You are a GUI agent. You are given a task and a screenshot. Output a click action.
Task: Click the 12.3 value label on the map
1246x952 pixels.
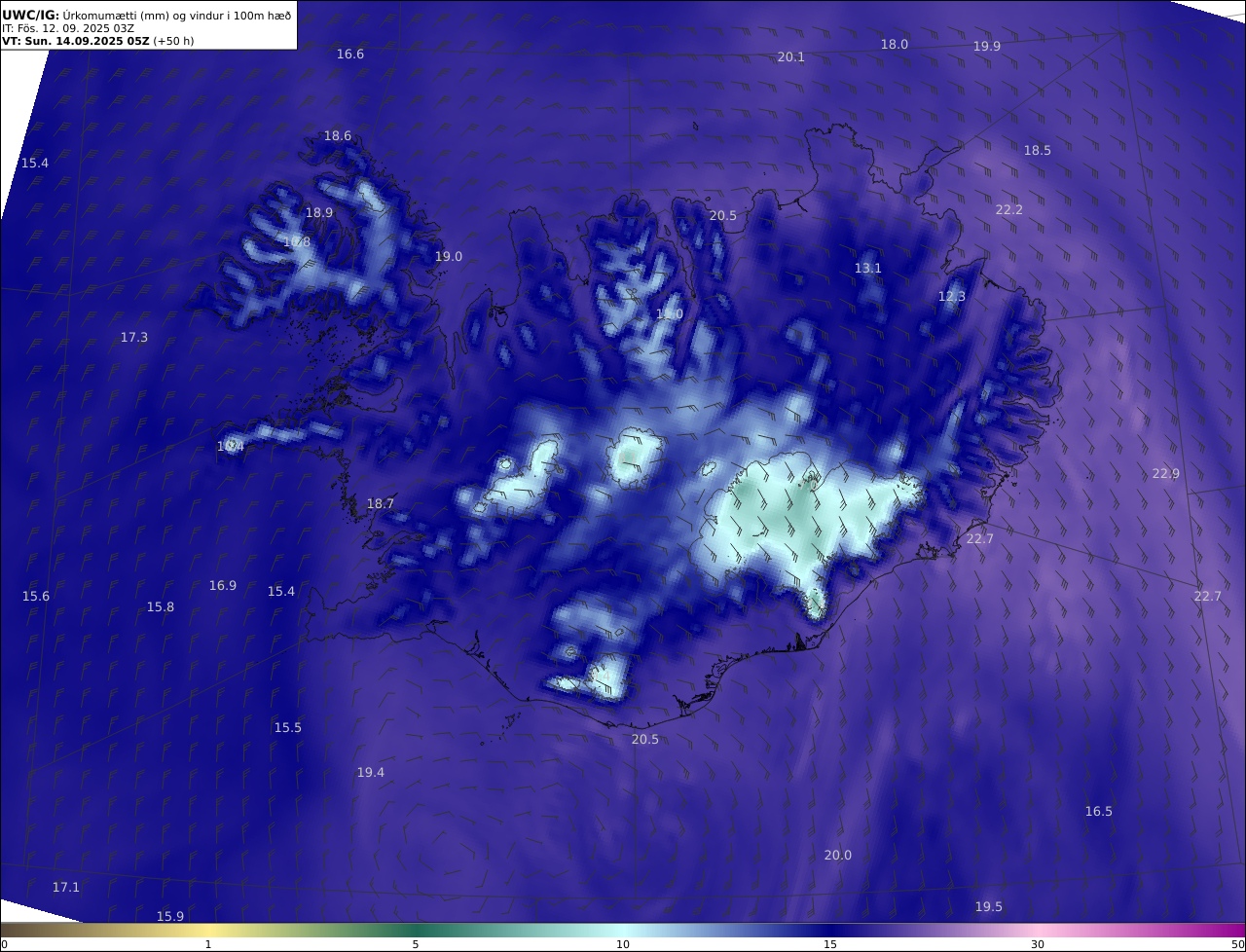click(952, 297)
